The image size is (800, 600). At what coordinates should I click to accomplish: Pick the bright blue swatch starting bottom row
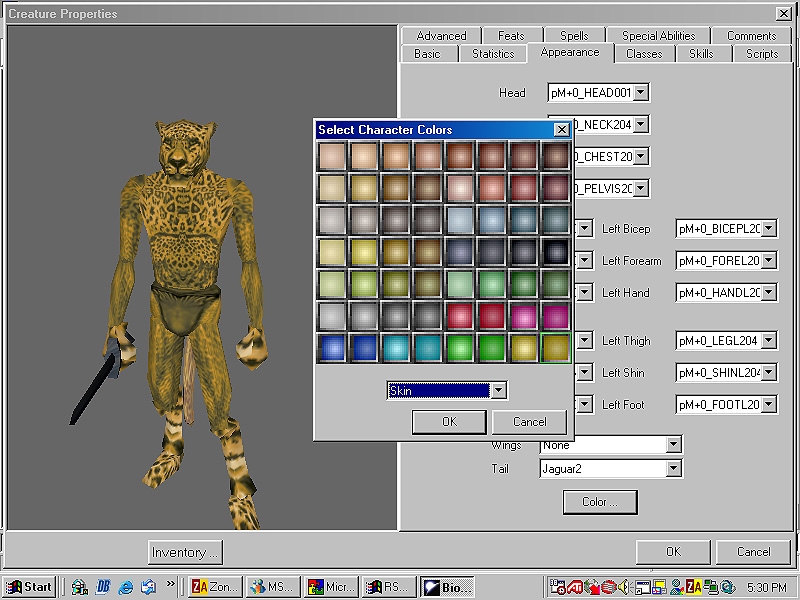(332, 348)
